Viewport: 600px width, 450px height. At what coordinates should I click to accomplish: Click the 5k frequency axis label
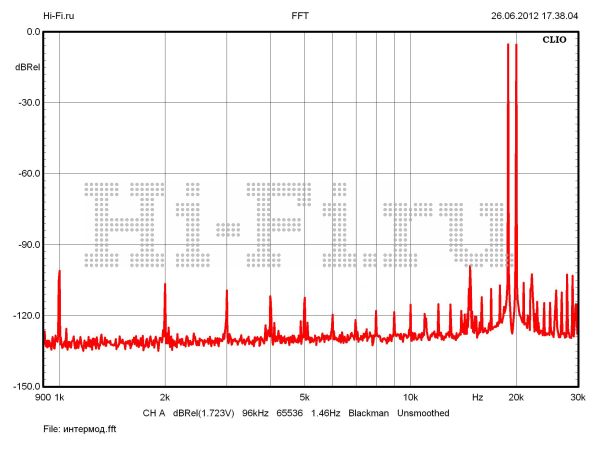(x=304, y=398)
